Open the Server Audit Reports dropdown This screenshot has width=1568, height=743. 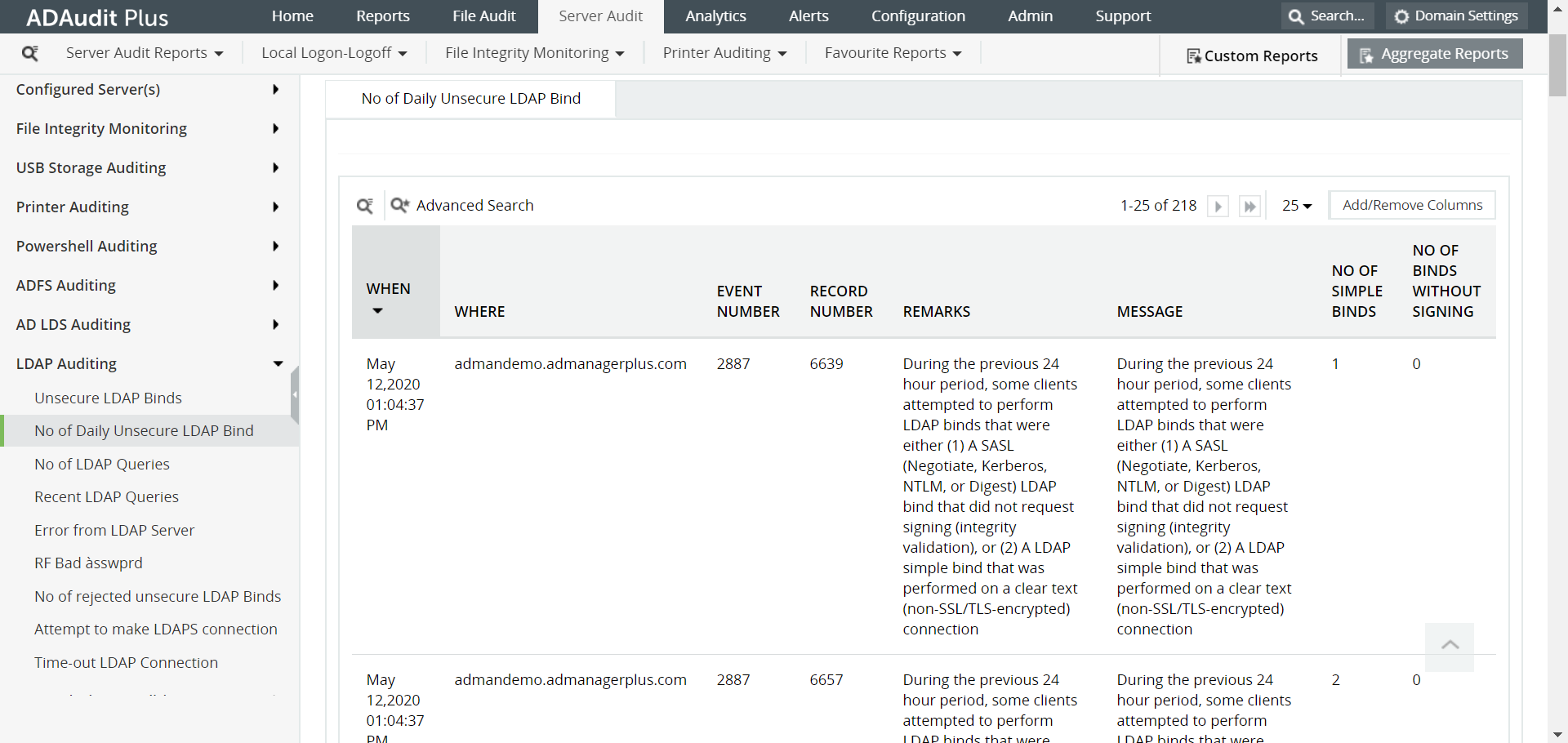click(x=145, y=53)
